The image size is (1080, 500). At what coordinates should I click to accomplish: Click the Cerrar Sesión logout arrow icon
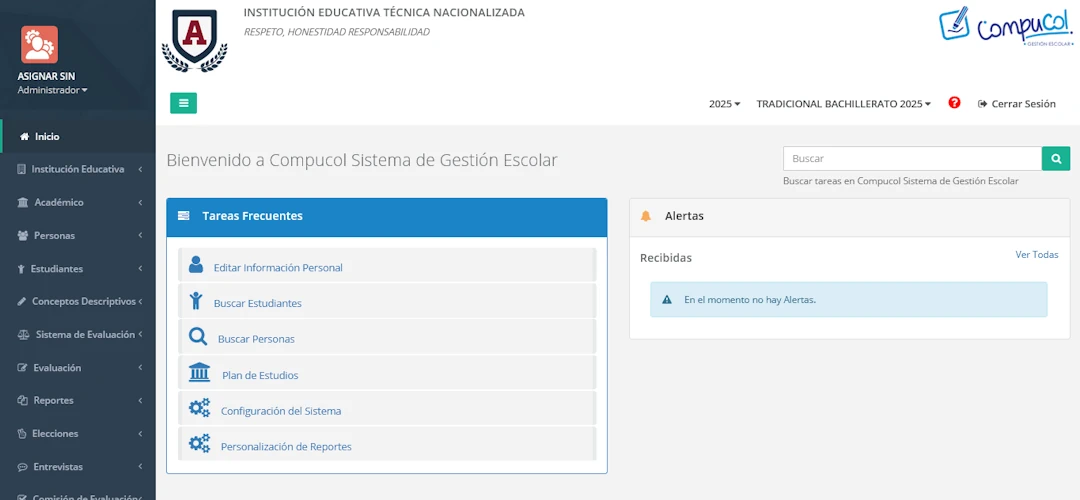(982, 104)
